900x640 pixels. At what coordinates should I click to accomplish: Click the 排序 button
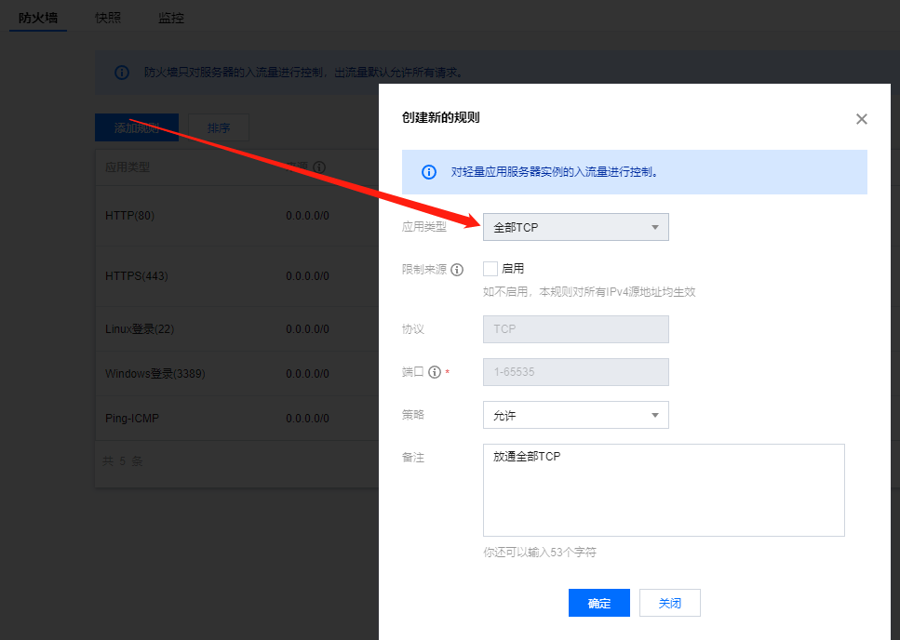click(218, 128)
